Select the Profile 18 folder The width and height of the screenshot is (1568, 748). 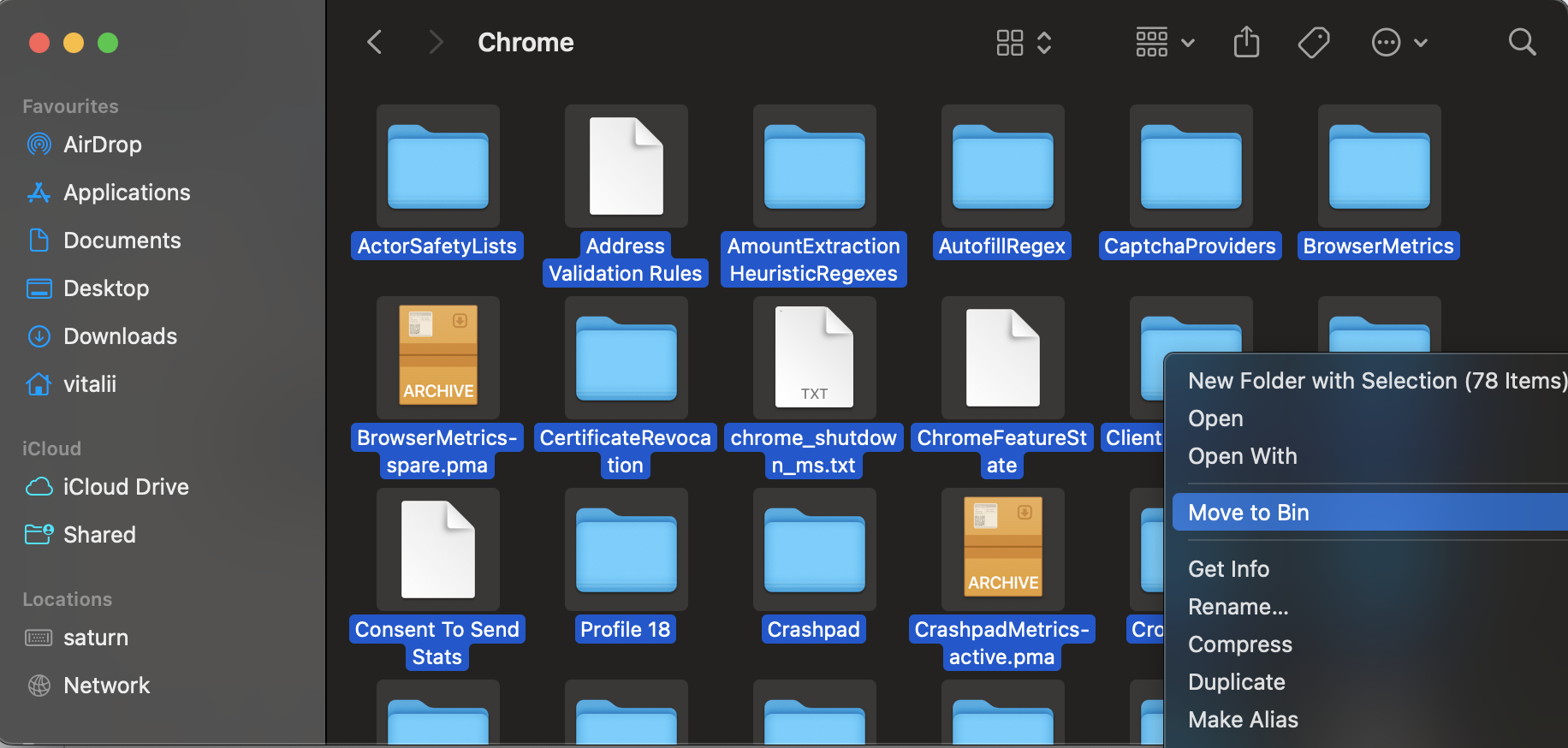pos(627,549)
